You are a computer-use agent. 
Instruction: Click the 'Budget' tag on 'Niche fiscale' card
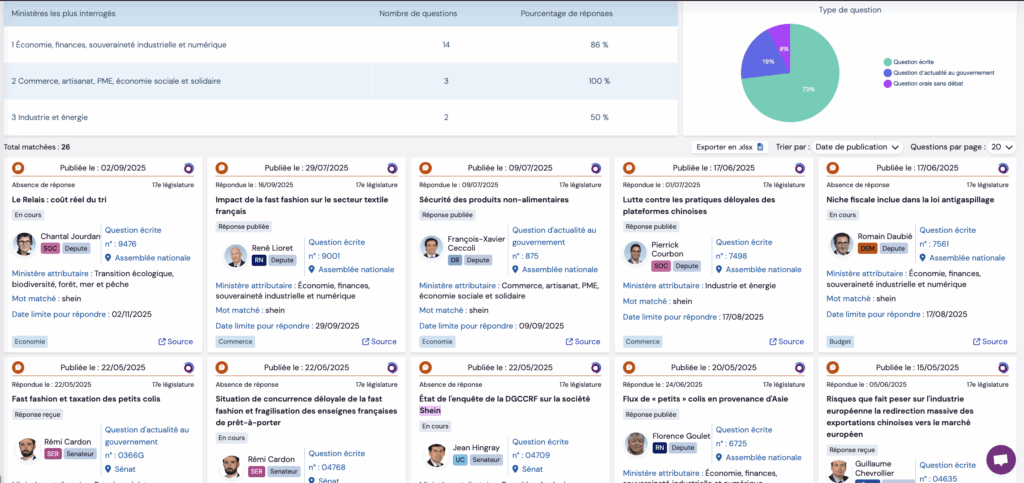point(840,341)
